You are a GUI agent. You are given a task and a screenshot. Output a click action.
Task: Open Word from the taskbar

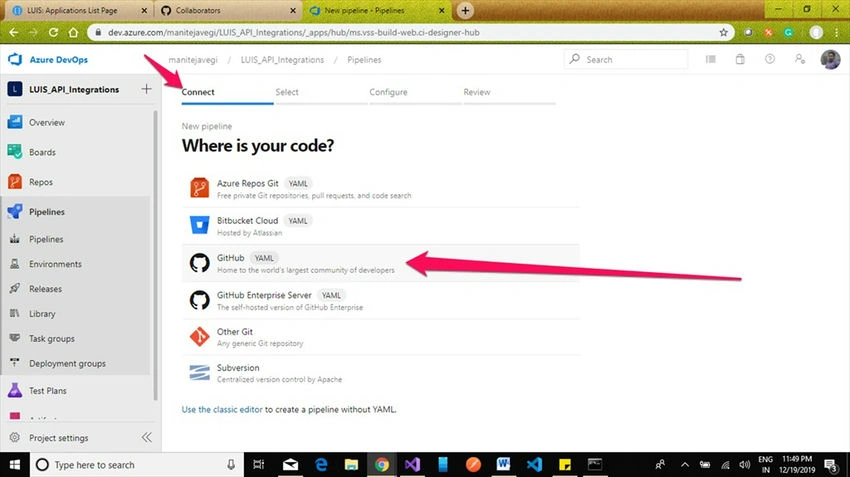[503, 465]
